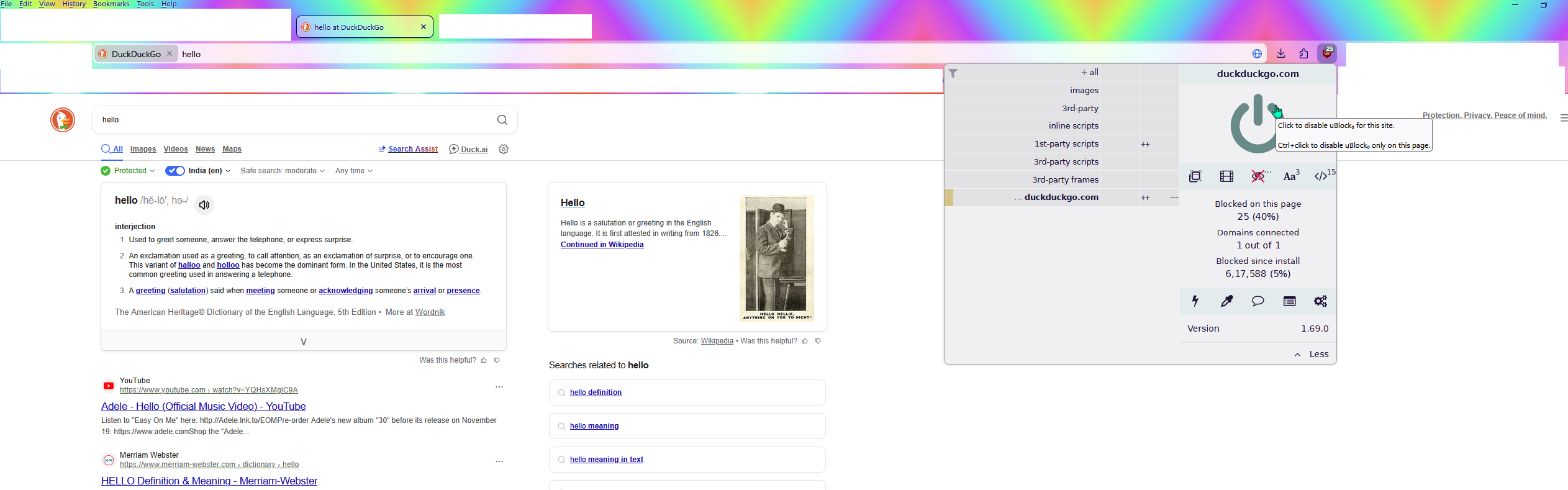1568x490 pixels.
Task: Expand the Safe search: moderate dropdown
Action: (x=283, y=171)
